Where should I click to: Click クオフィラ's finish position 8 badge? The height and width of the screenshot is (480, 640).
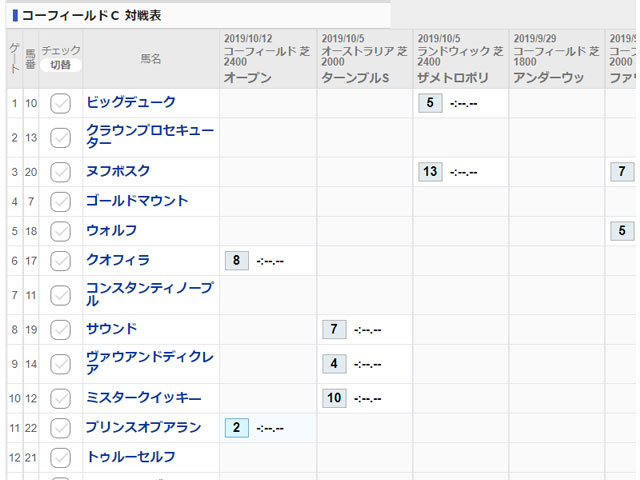[x=236, y=260]
